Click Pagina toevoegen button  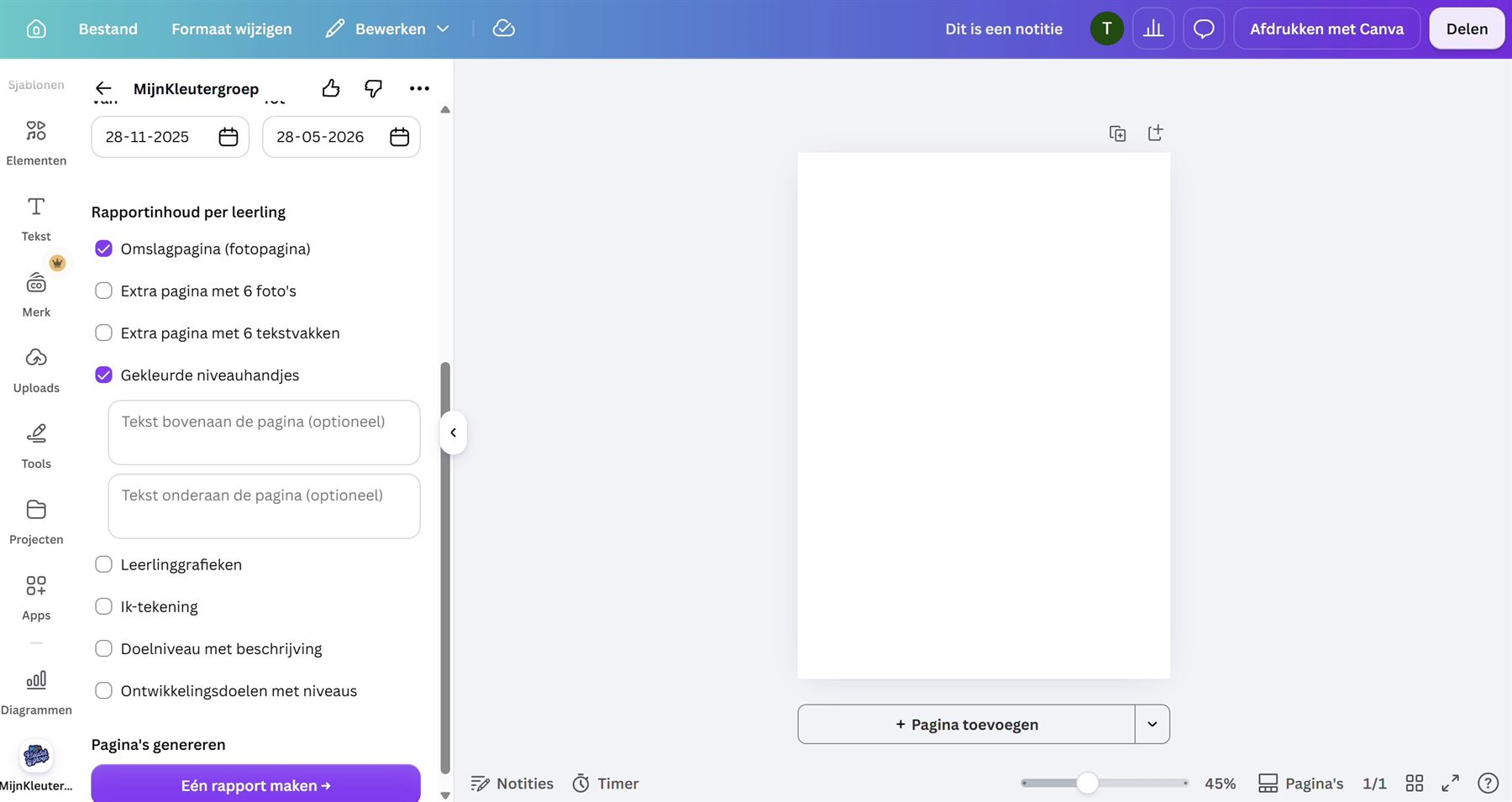(966, 724)
